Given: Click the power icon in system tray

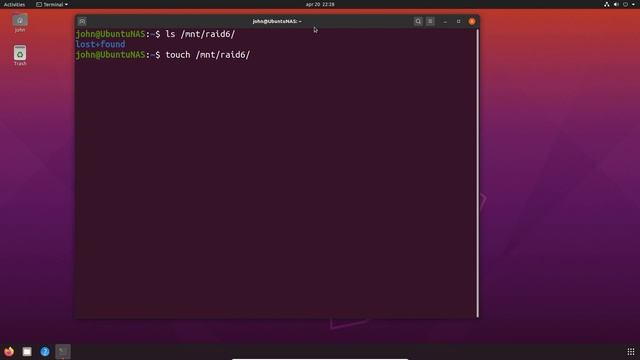Looking at the screenshot, I should click(625, 4).
